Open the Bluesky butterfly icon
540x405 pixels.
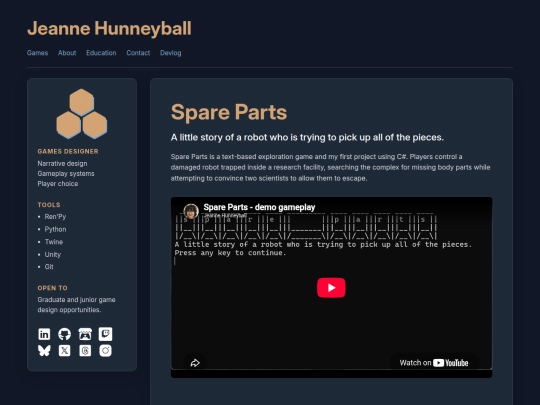click(x=44, y=351)
